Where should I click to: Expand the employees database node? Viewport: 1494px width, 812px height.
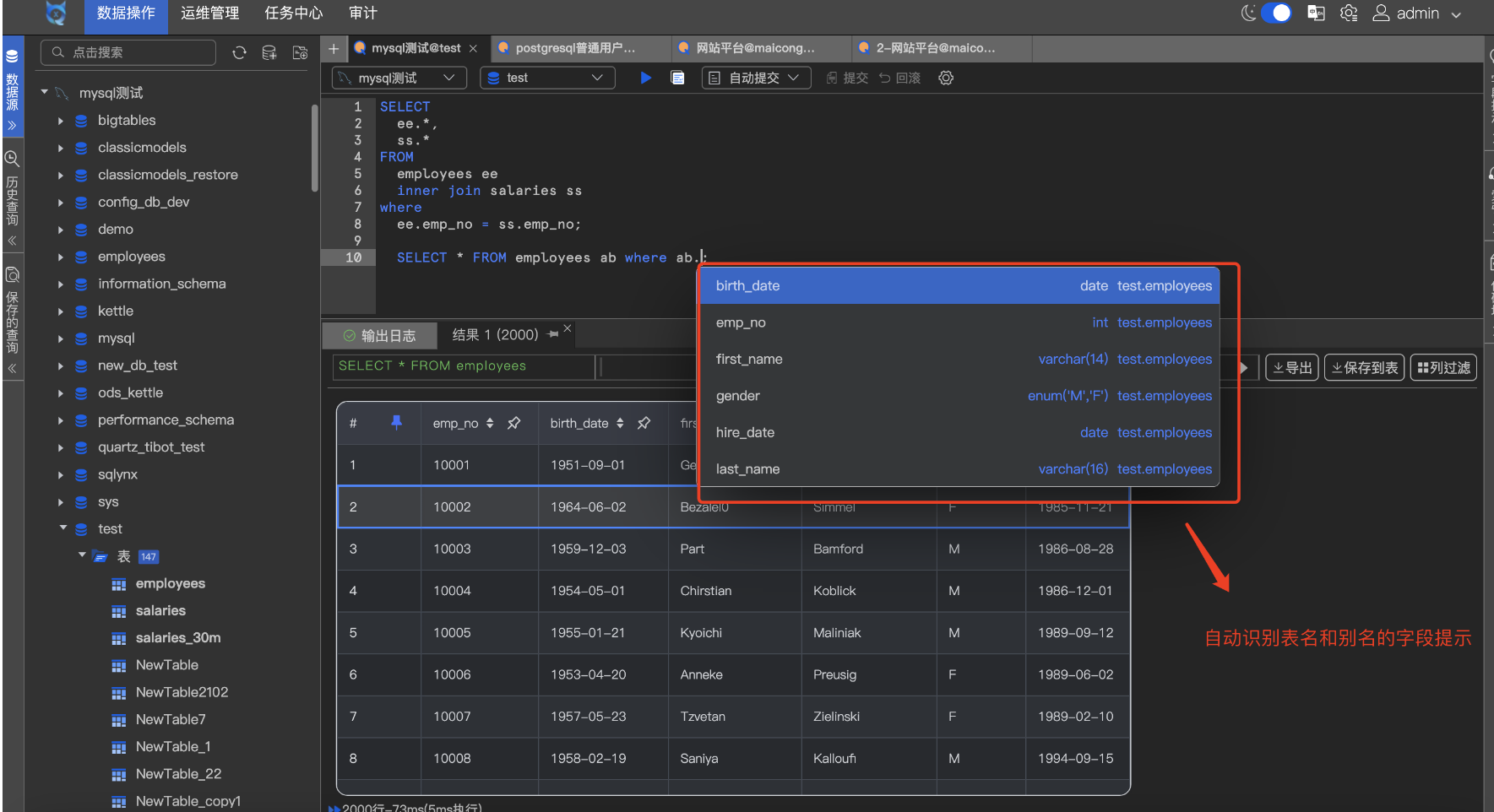[61, 257]
